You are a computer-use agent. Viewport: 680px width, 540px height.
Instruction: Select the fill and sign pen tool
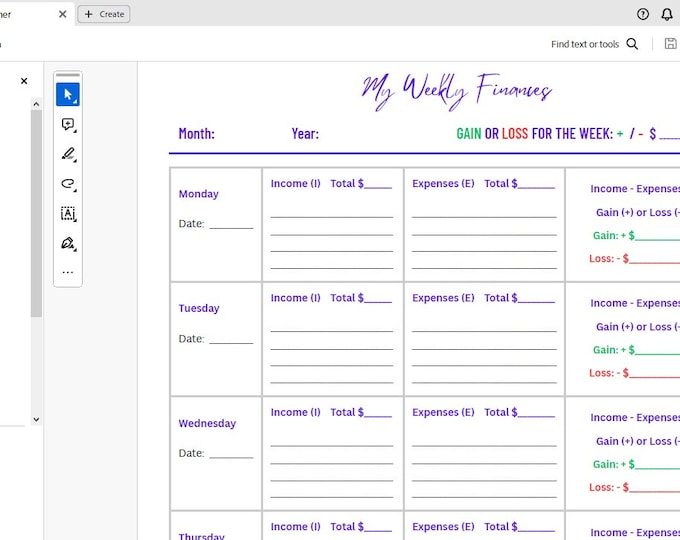[x=68, y=243]
